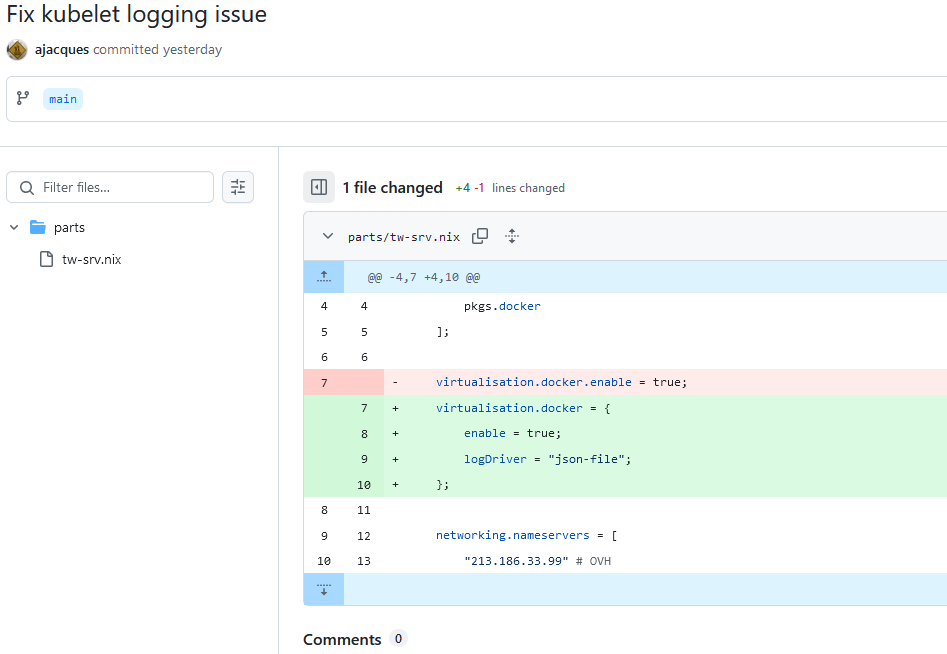
Task: Click the branch icon beside main
Action: pyautogui.click(x=23, y=98)
